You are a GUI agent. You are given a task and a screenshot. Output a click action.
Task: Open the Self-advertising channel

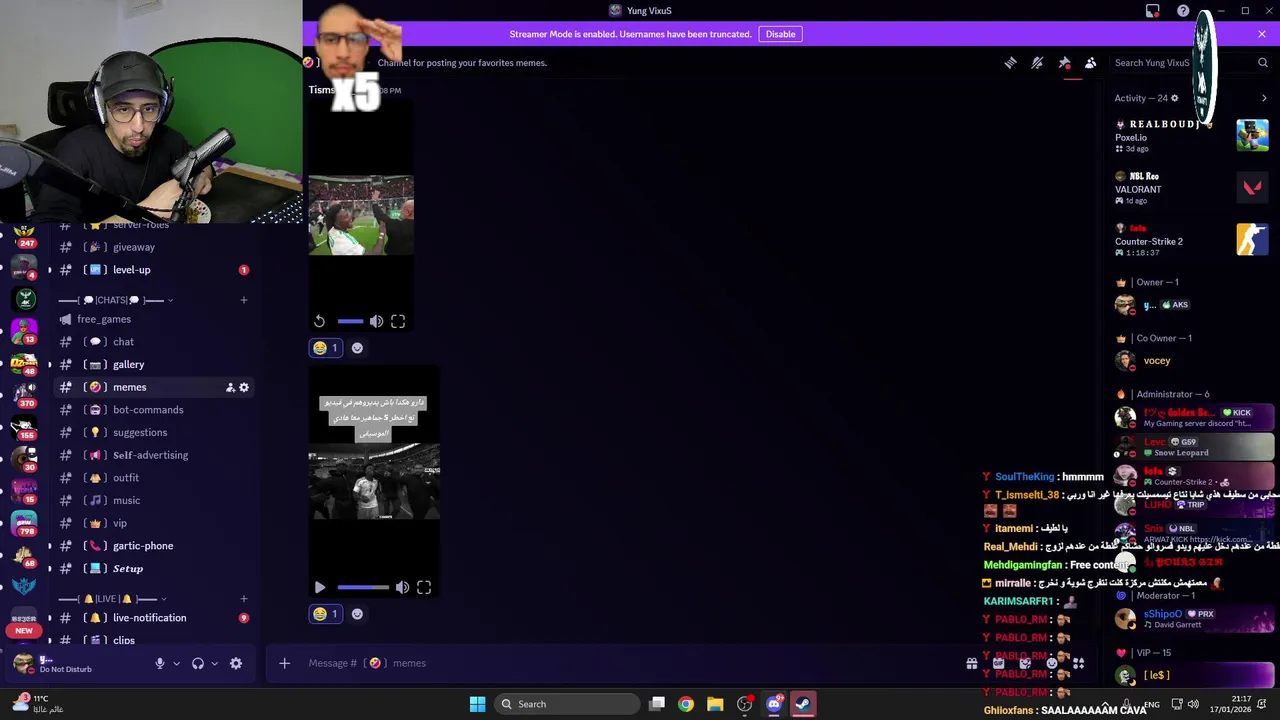click(150, 455)
